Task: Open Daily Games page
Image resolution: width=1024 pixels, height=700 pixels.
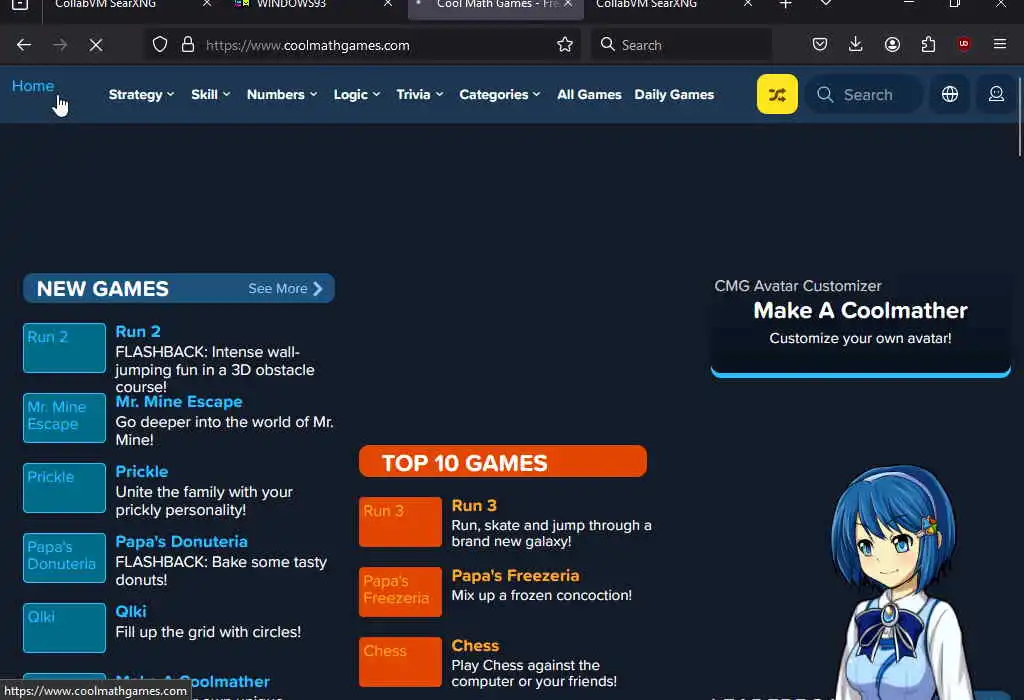Action: [x=674, y=95]
